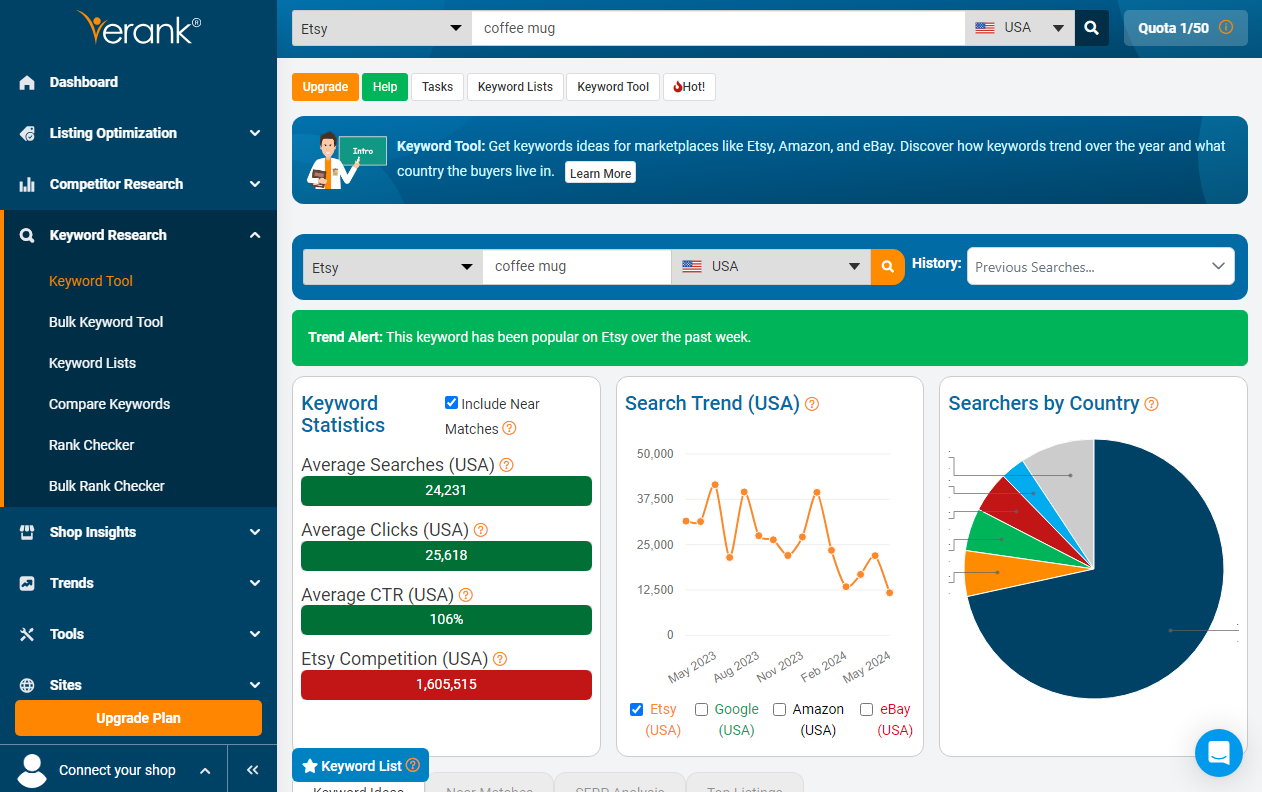Click help icon beside Include Near Matches

coord(509,429)
